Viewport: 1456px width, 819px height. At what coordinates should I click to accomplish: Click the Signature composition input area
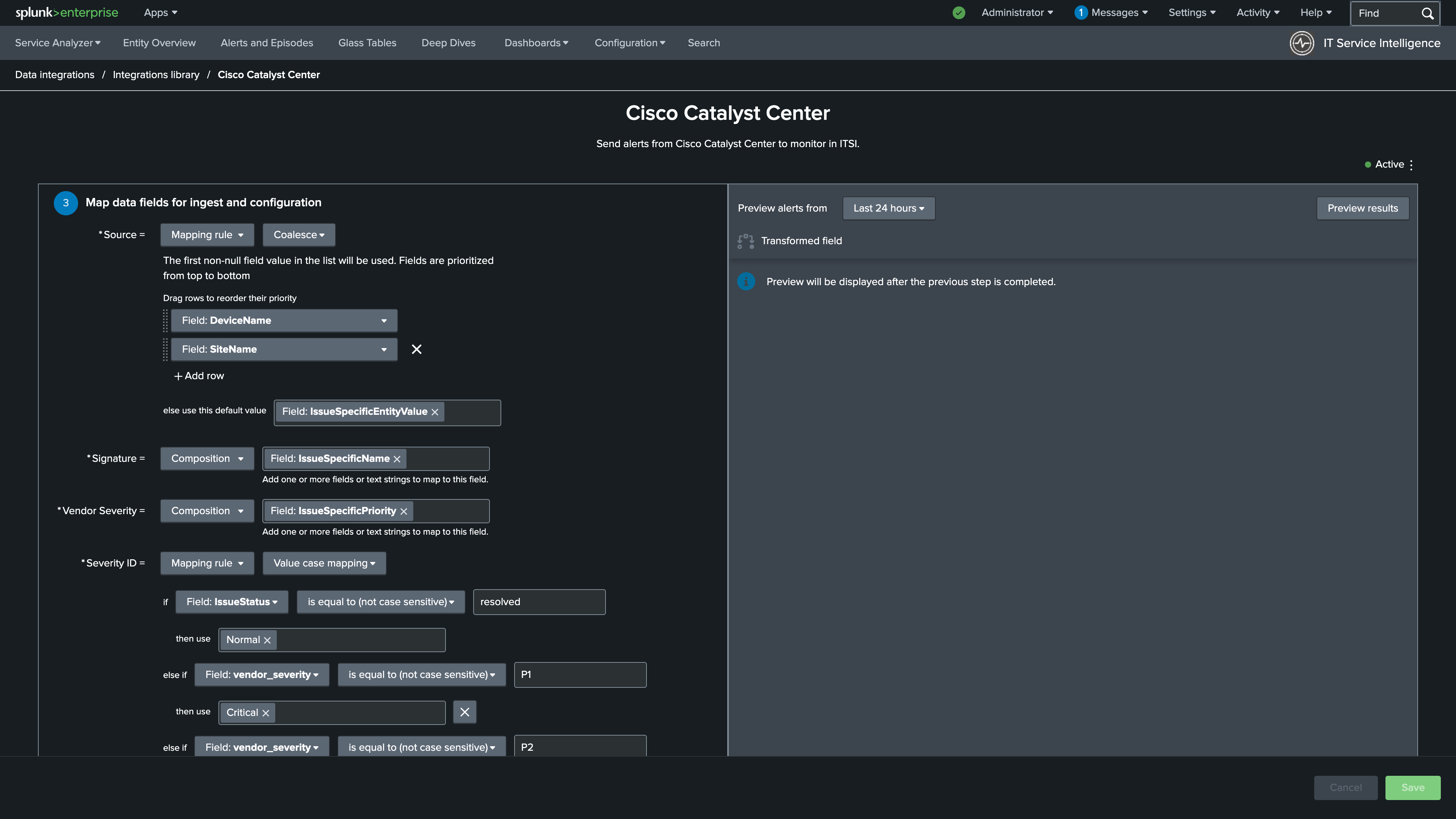(376, 459)
